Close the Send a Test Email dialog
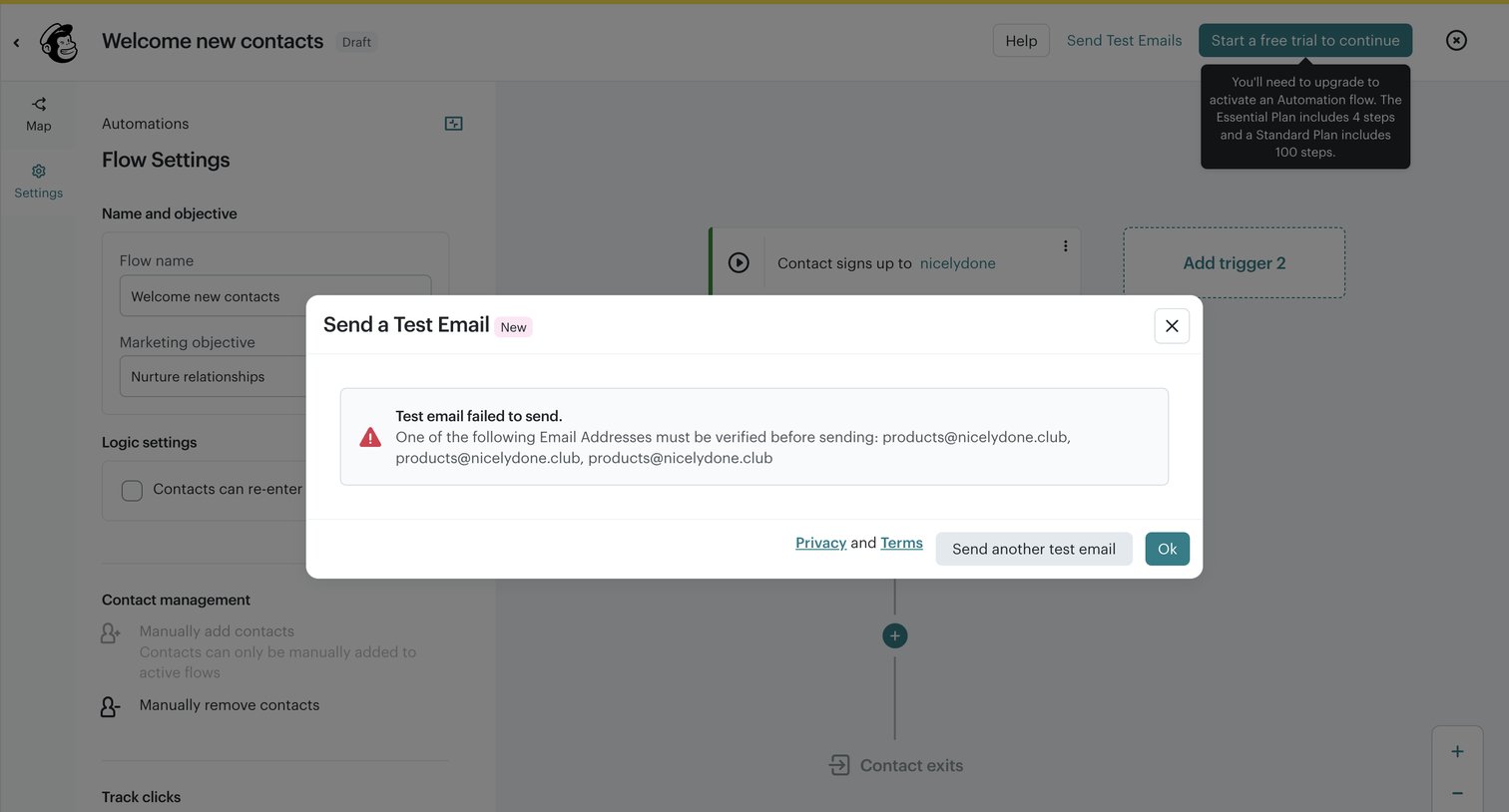This screenshot has height=812, width=1509. (1172, 326)
